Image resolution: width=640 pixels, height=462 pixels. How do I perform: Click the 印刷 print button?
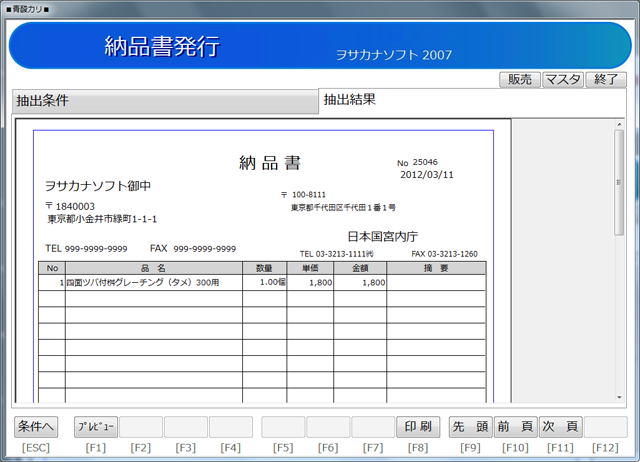(418, 427)
